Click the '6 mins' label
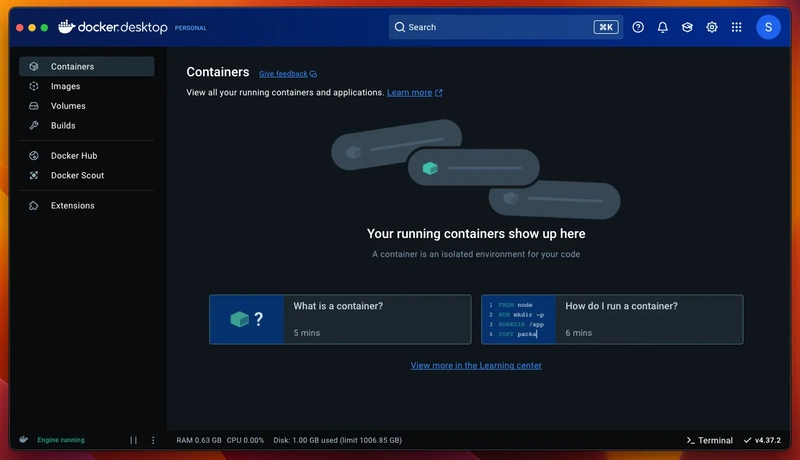 click(579, 333)
